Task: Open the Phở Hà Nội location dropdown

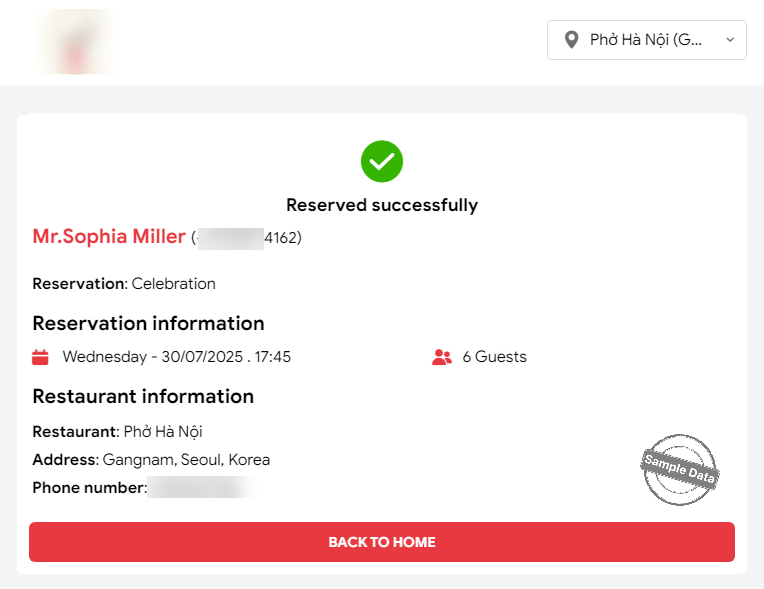Action: point(645,40)
